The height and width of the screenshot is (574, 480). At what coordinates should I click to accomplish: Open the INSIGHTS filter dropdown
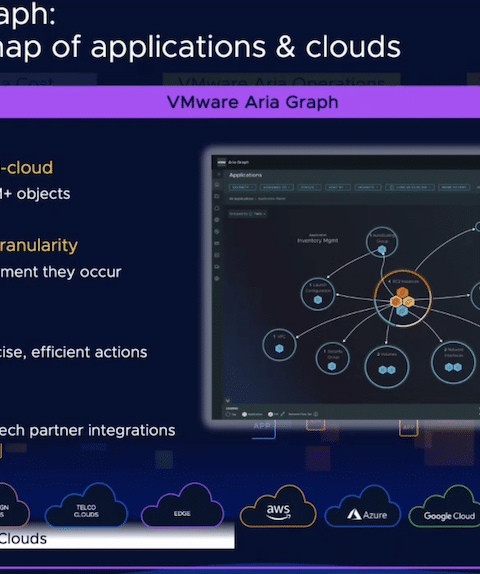[368, 187]
